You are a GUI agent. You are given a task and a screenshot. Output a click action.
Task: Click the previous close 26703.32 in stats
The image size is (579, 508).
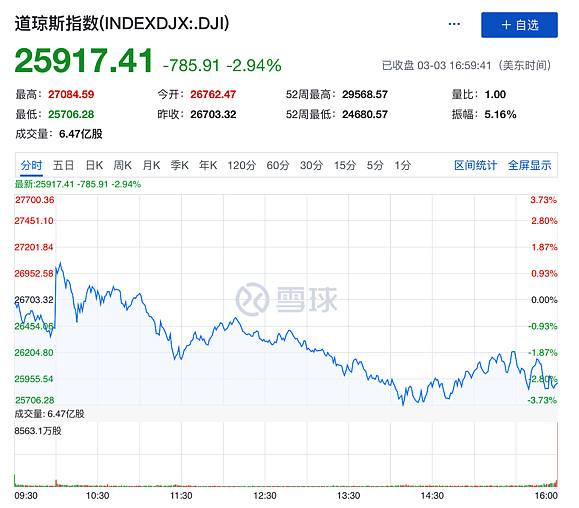point(213,114)
